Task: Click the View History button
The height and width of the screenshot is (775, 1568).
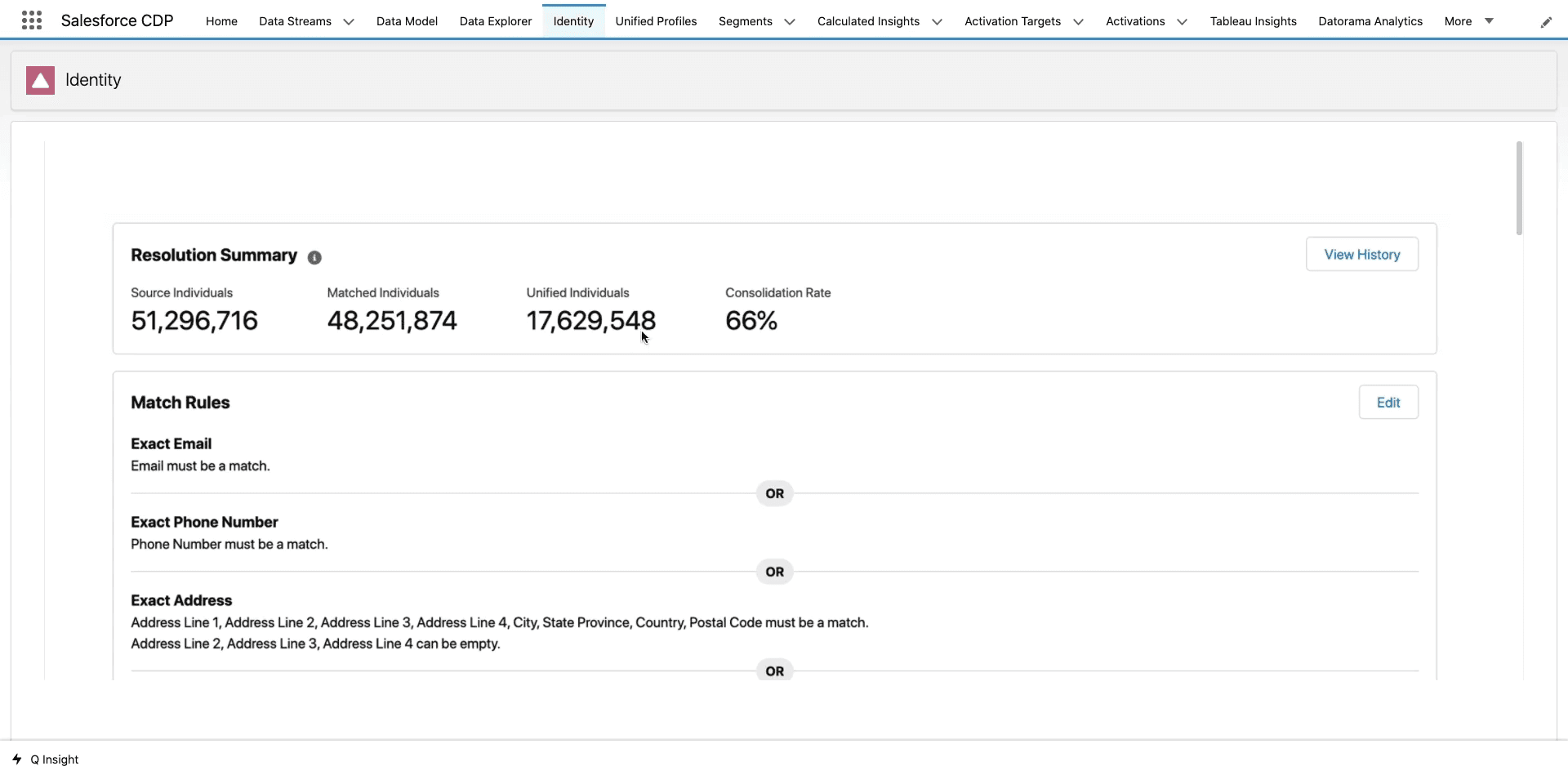Action: (x=1361, y=255)
